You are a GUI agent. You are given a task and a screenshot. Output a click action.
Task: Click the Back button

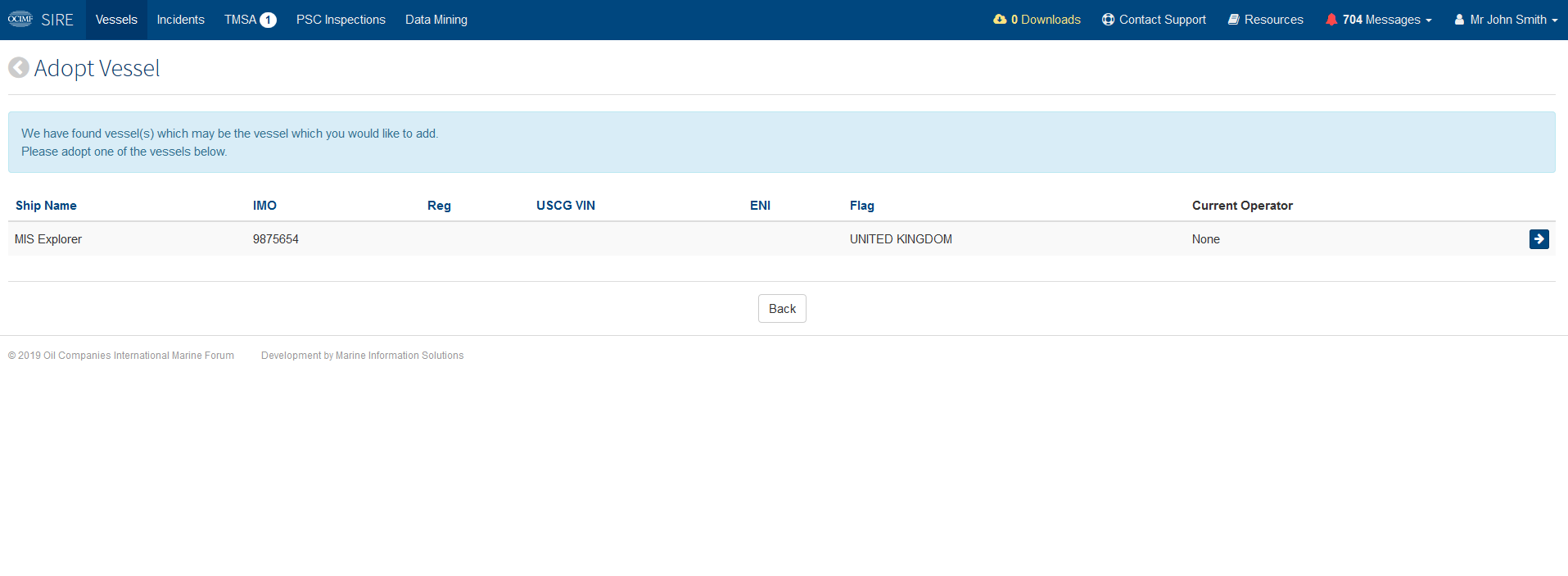pos(782,308)
